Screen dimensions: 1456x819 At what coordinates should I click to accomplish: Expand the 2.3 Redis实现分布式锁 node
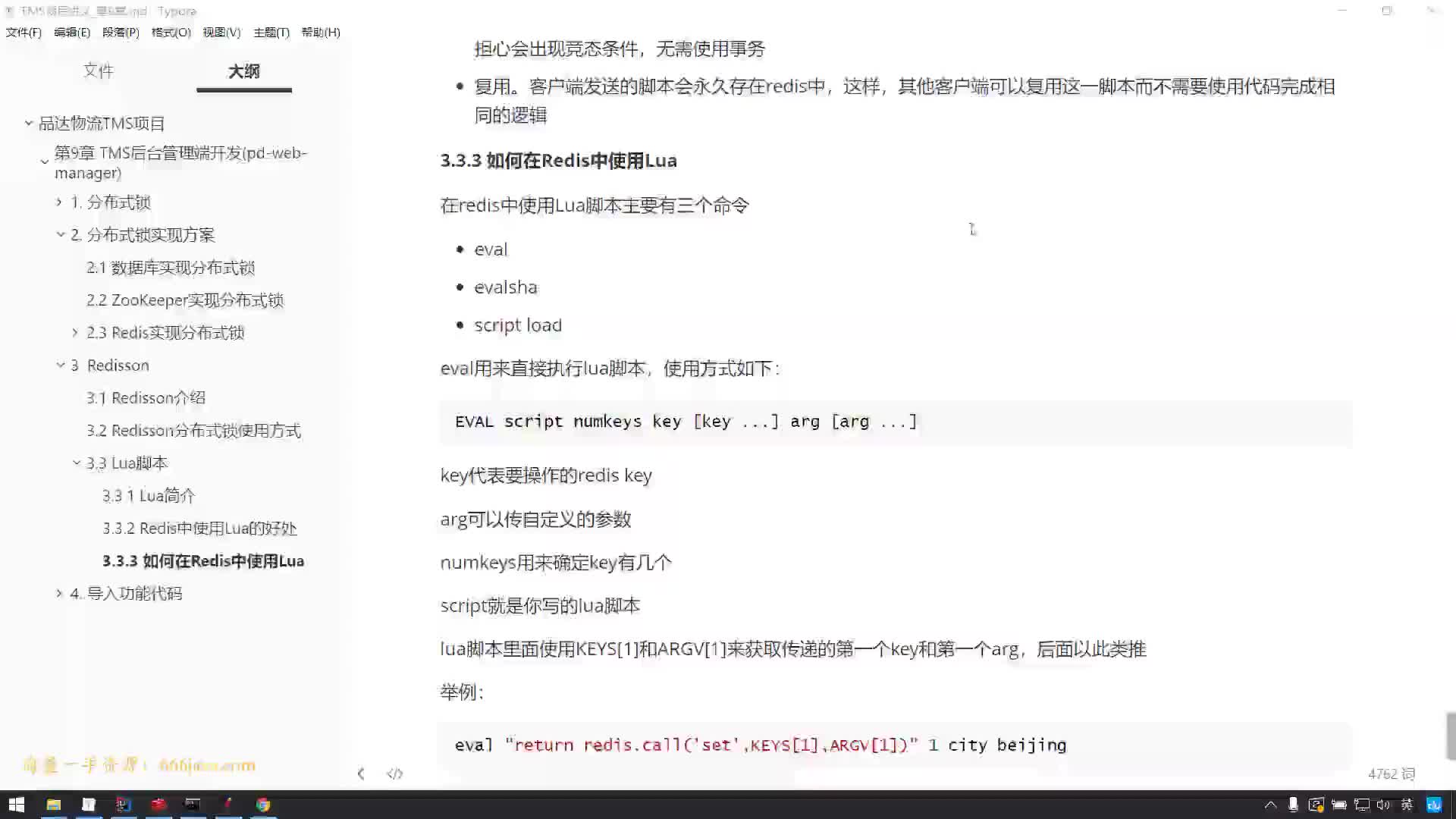[75, 332]
